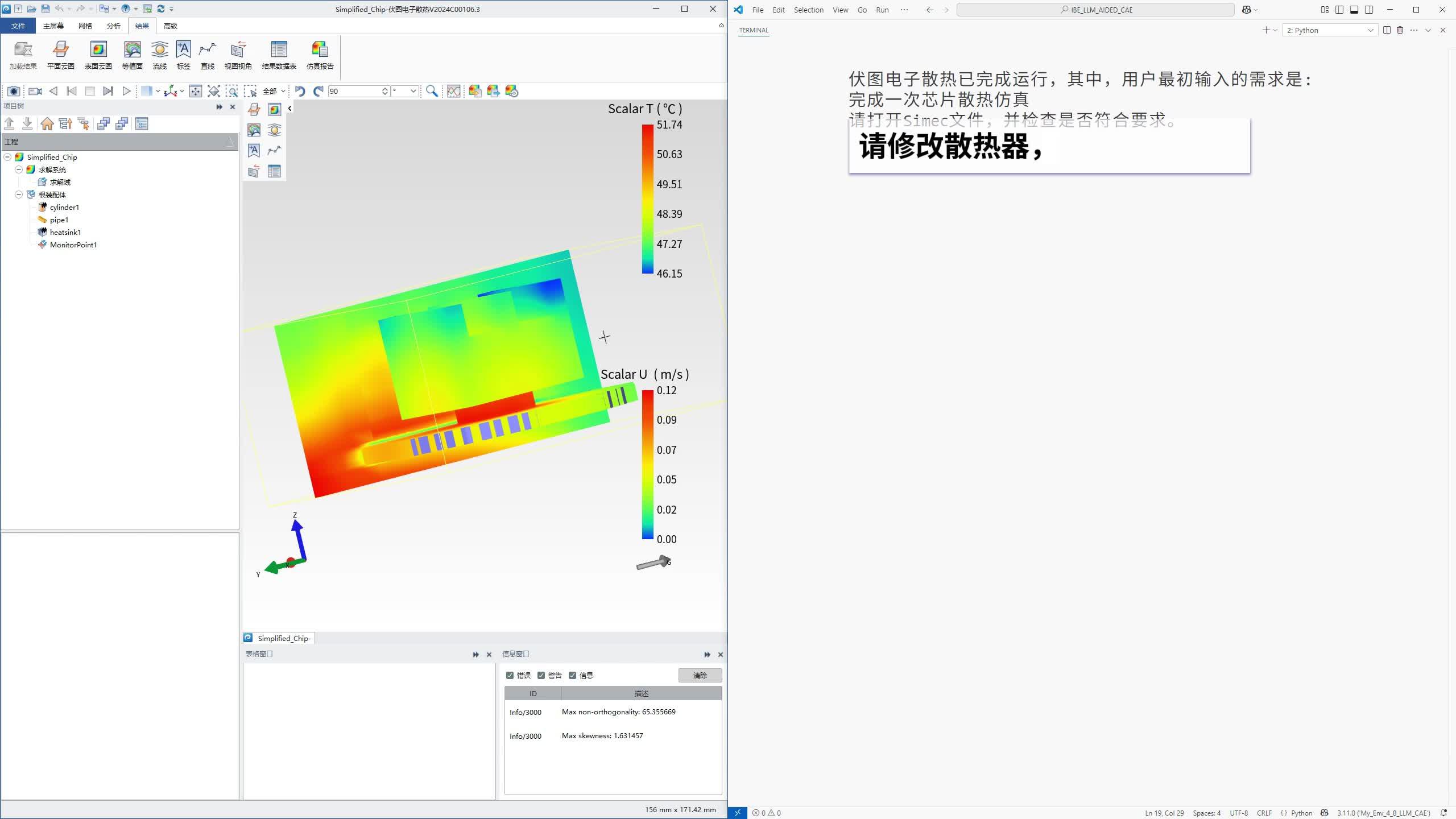Disable the 错误 errors filter checkbox

510,675
